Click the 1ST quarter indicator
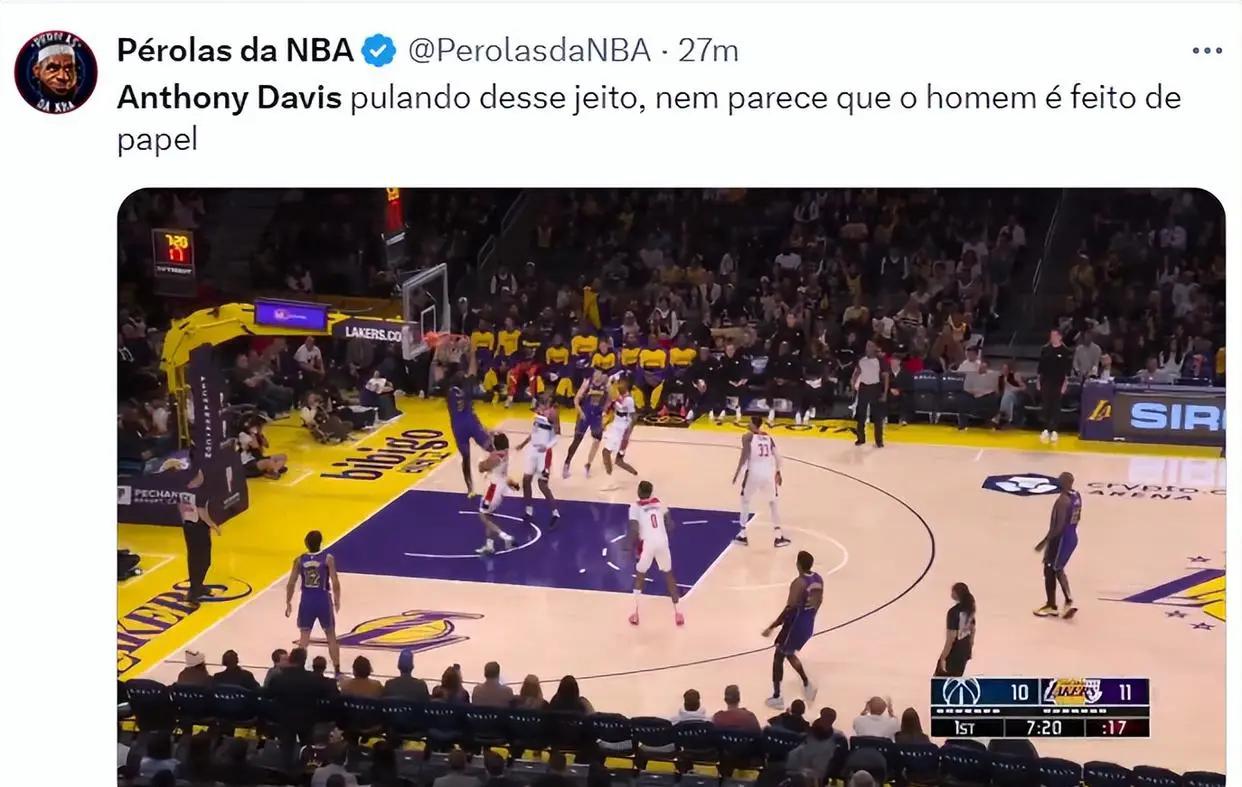Viewport: 1242px width, 787px height. [964, 727]
